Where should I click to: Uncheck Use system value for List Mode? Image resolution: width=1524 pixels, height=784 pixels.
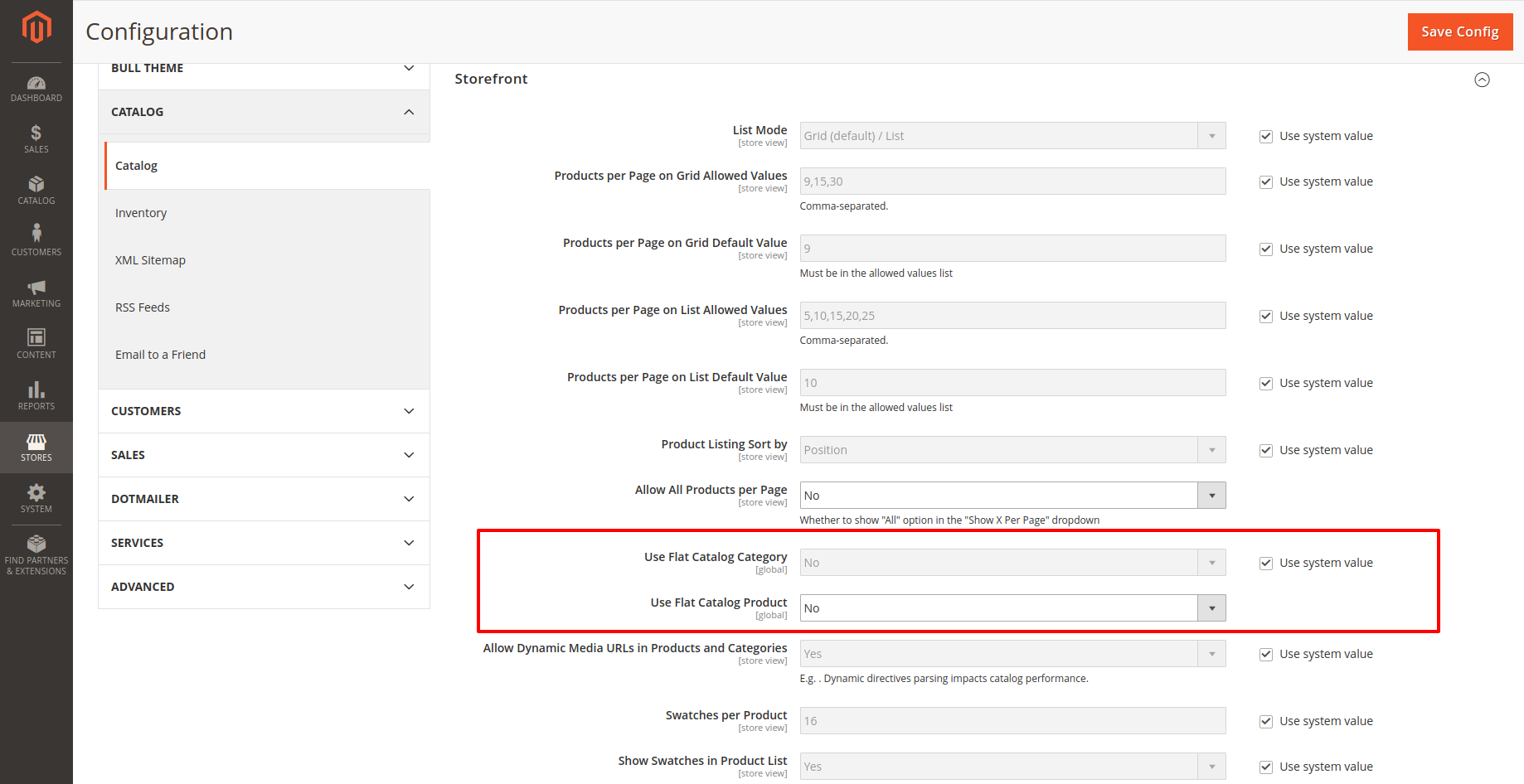tap(1265, 137)
